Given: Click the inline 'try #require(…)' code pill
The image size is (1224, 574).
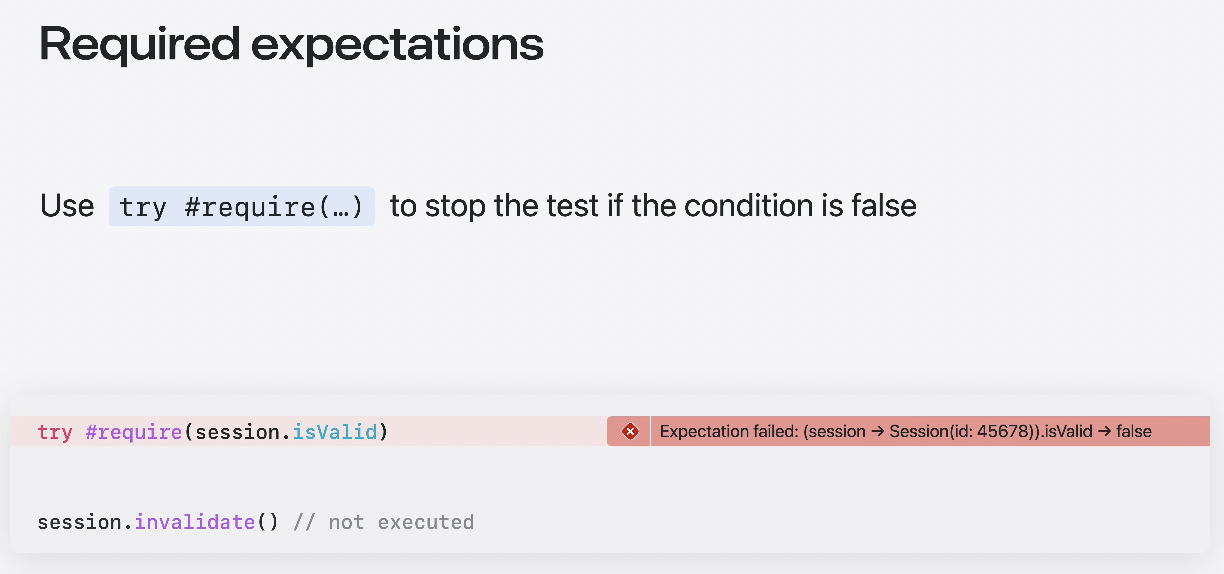Looking at the screenshot, I should click(242, 206).
